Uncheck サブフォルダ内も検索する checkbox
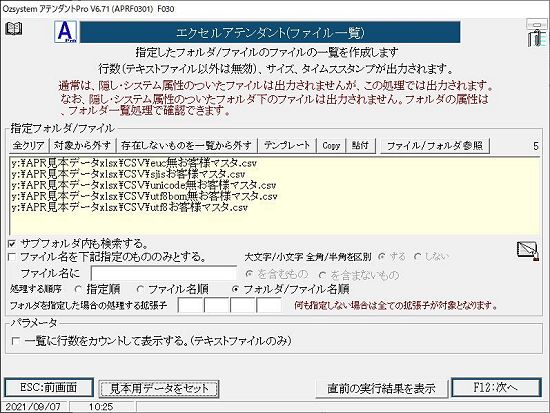This screenshot has height=413, width=550. coord(12,244)
